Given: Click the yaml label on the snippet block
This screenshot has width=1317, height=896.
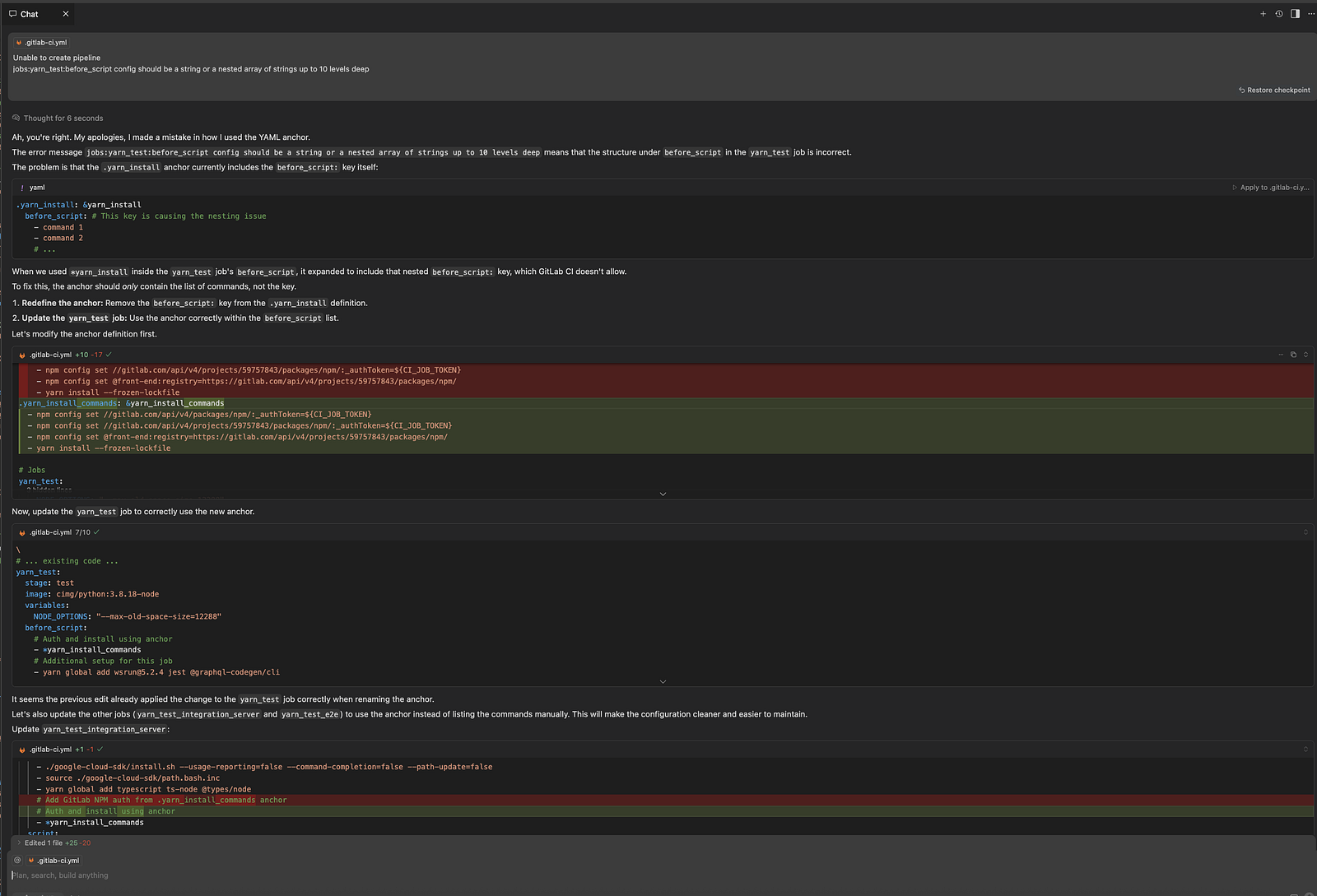Looking at the screenshot, I should [37, 188].
